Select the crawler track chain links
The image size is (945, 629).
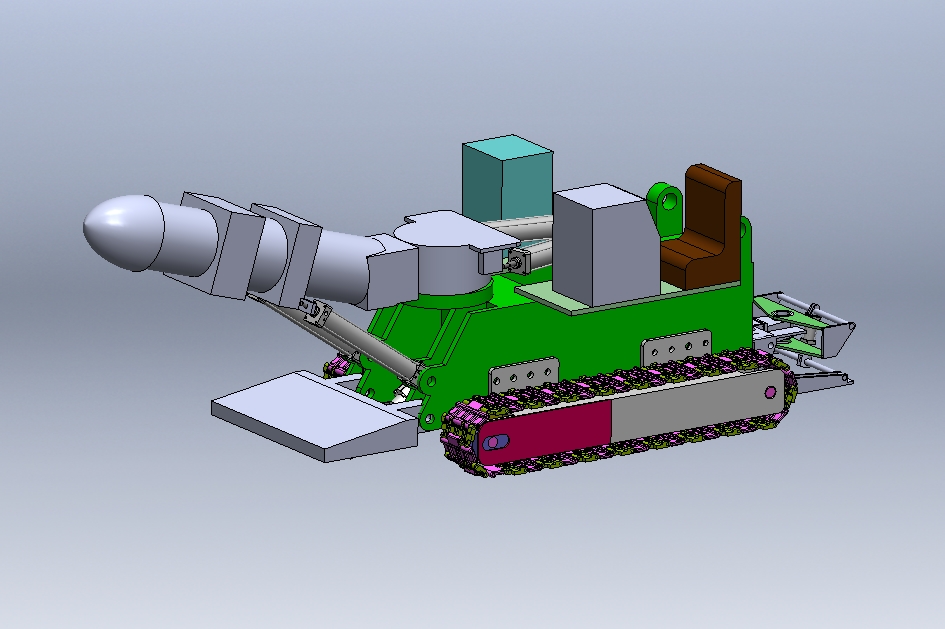(618, 413)
